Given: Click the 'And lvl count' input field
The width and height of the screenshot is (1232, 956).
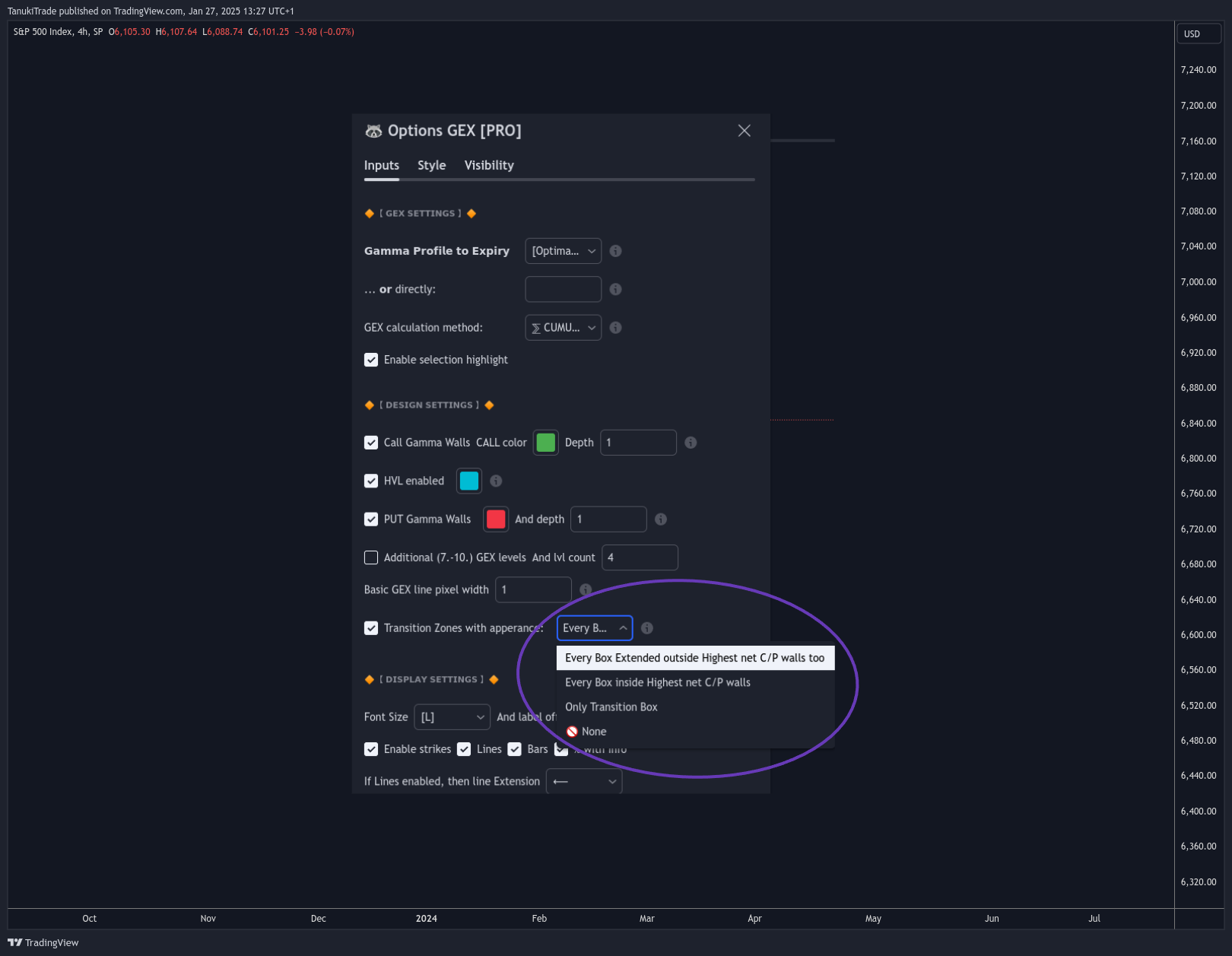Looking at the screenshot, I should [640, 557].
